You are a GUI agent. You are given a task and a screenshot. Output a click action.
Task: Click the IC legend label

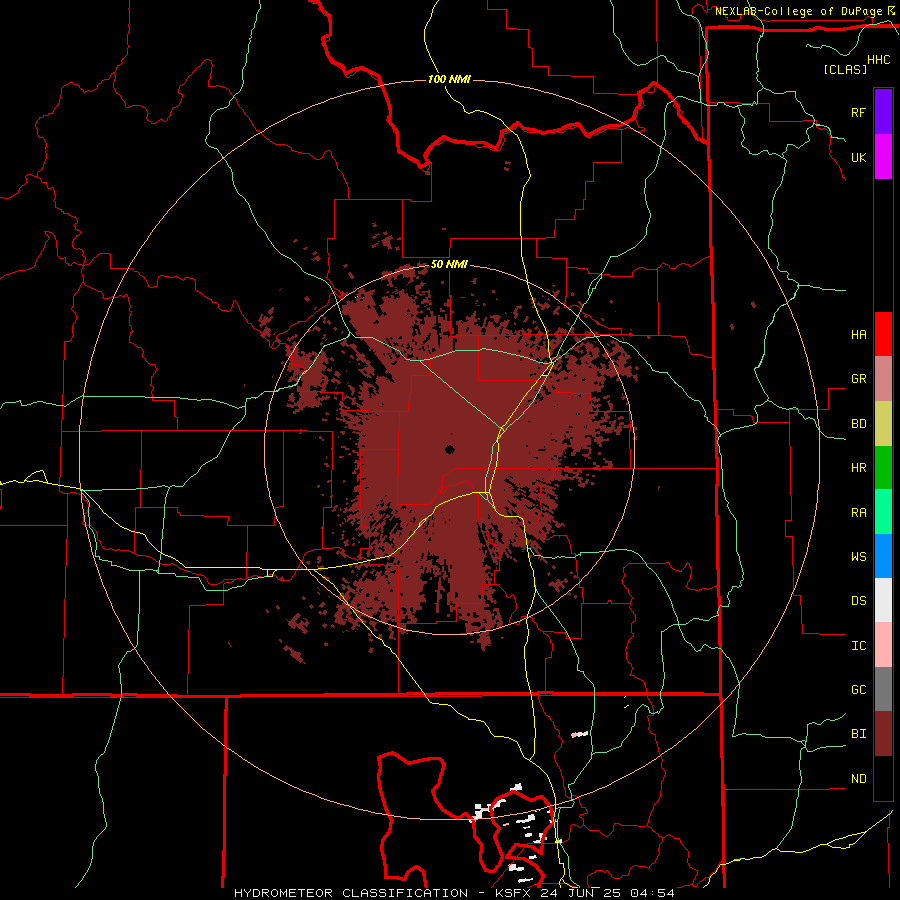point(858,646)
